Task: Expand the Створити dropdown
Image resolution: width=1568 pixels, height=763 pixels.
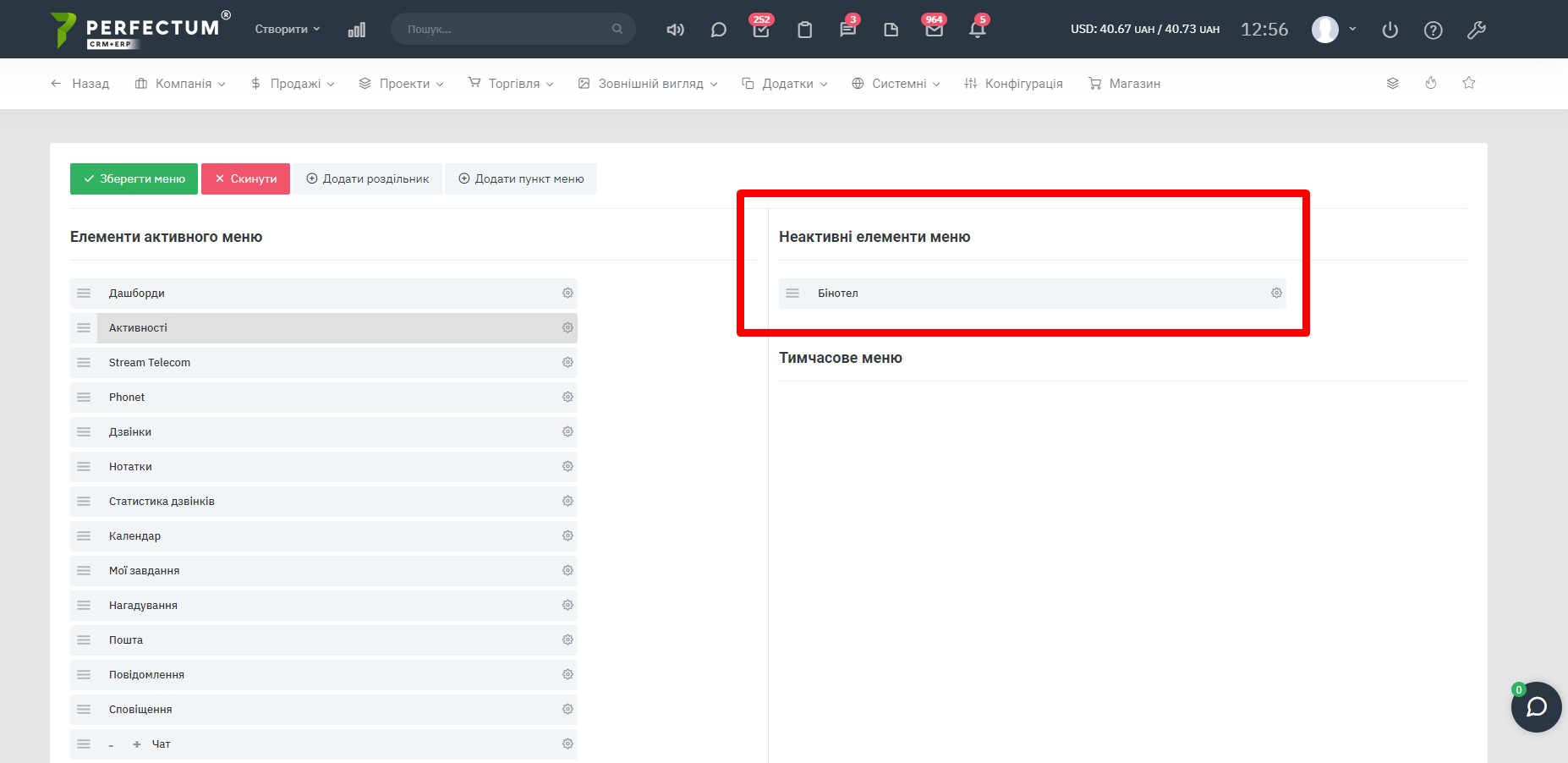Action: pos(288,29)
